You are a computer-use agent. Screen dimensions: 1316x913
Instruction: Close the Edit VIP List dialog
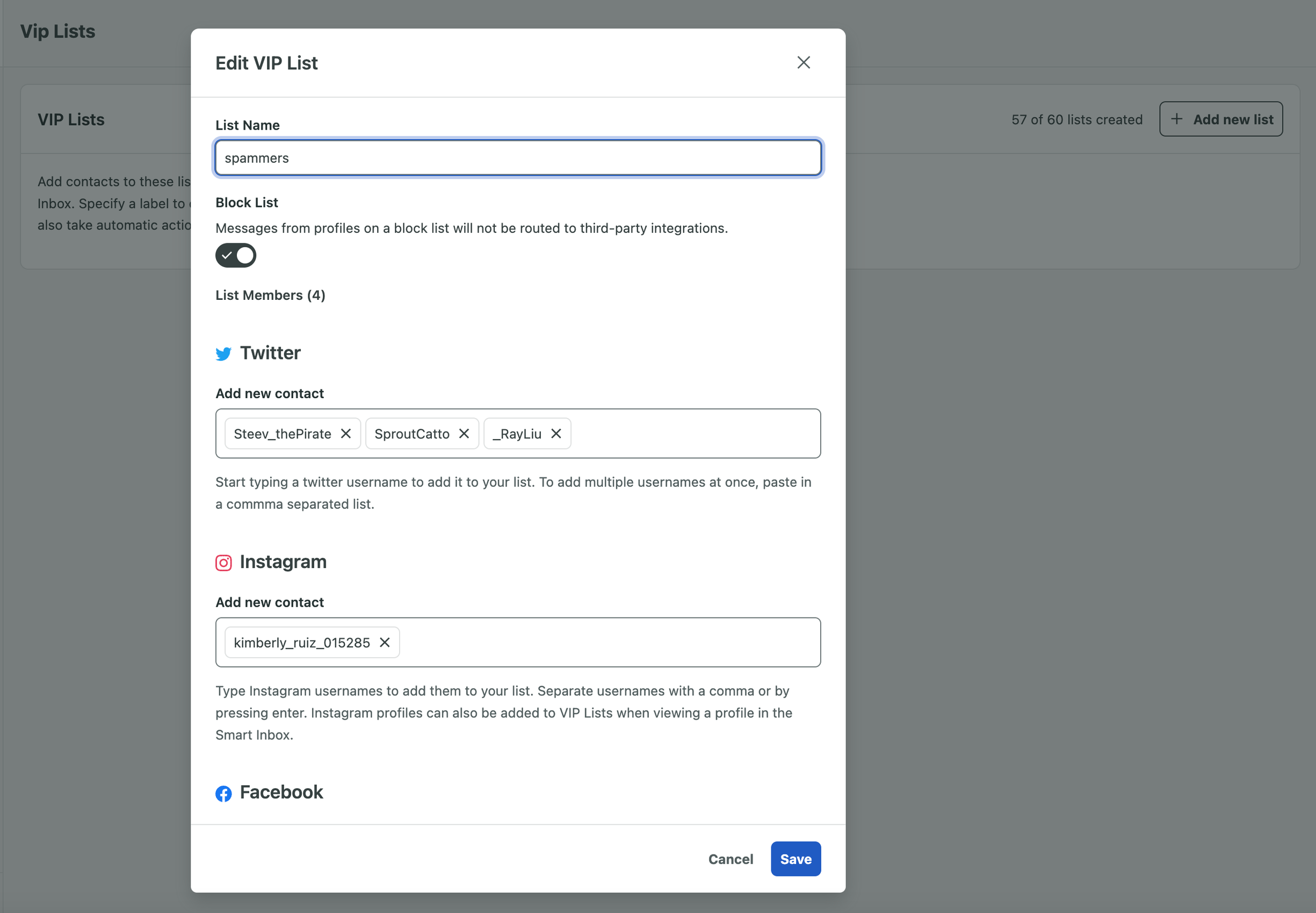(803, 62)
